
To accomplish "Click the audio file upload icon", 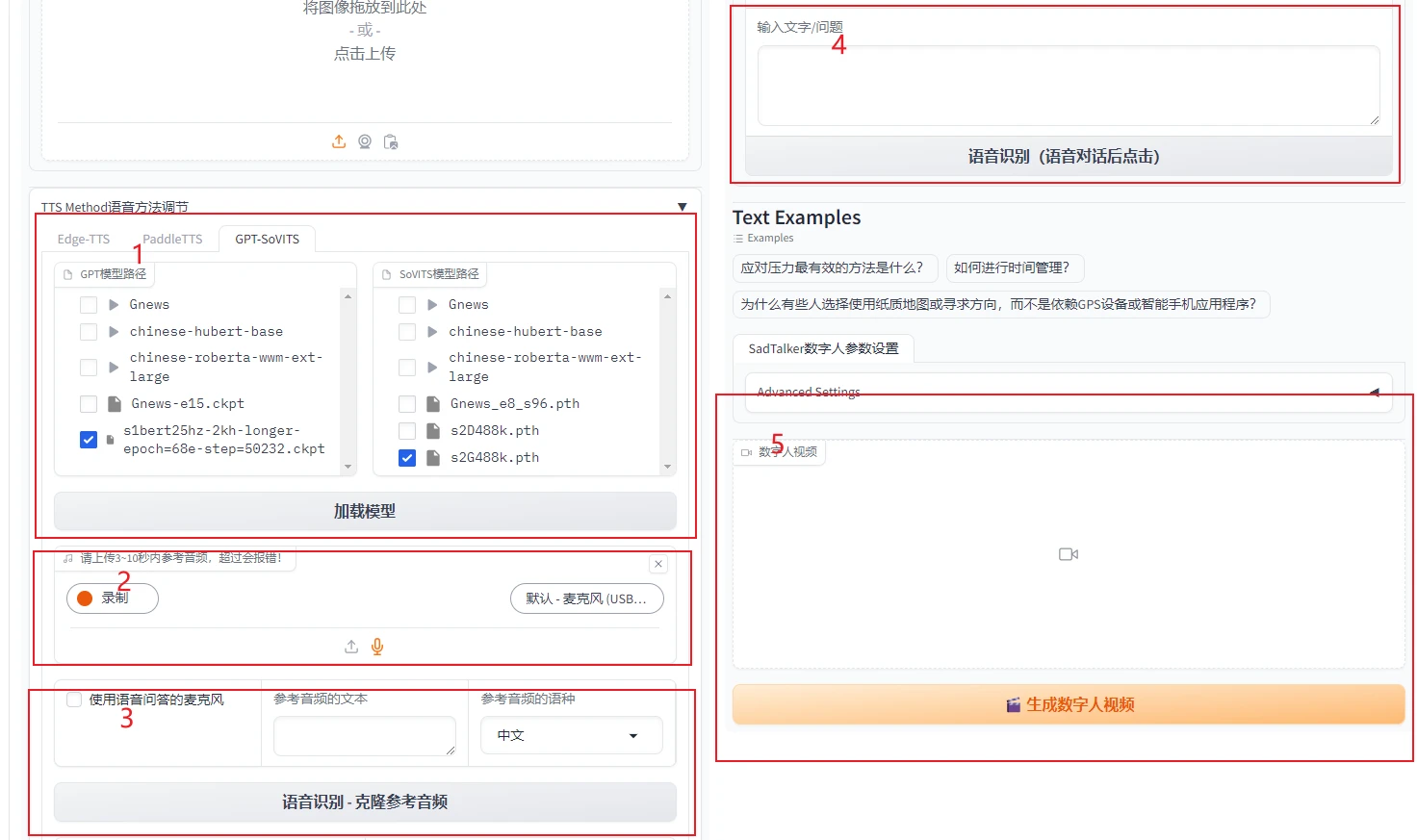I will click(x=351, y=647).
